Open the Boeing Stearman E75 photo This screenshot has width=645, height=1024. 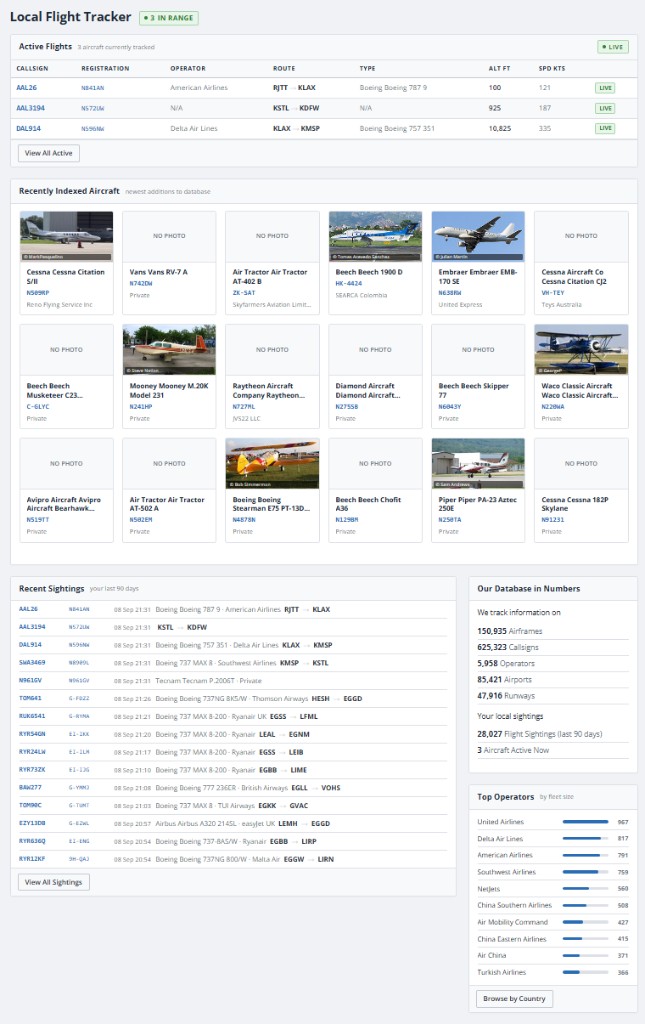coord(272,464)
